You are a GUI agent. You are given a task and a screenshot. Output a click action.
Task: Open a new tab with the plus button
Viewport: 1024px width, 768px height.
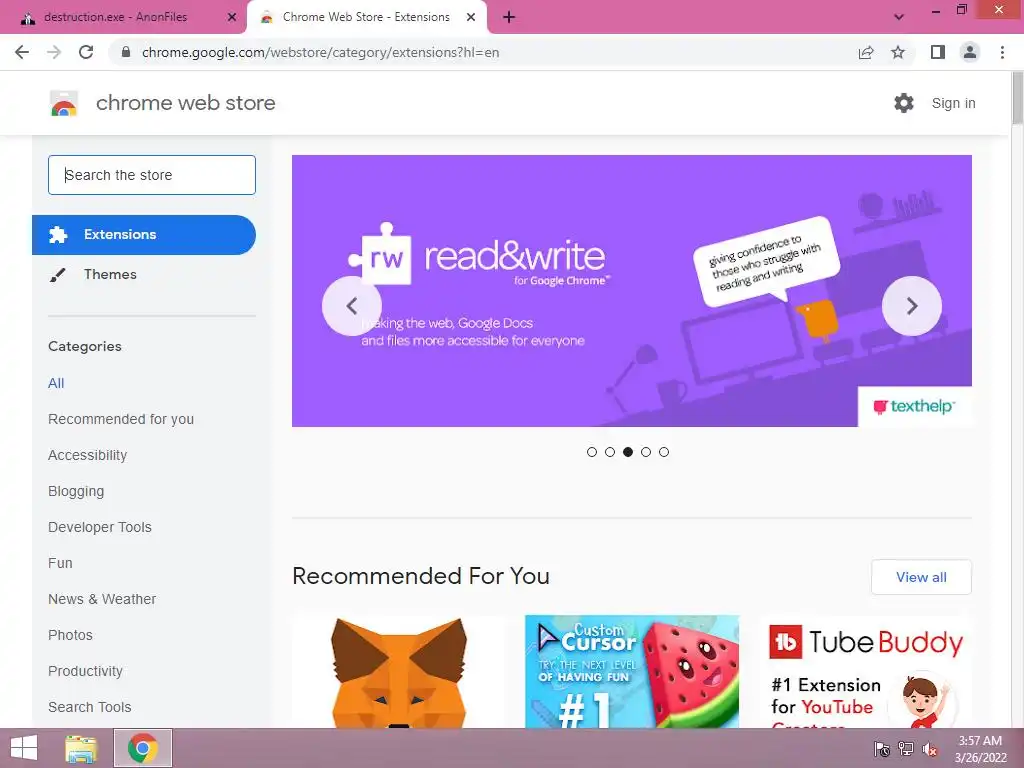(509, 18)
